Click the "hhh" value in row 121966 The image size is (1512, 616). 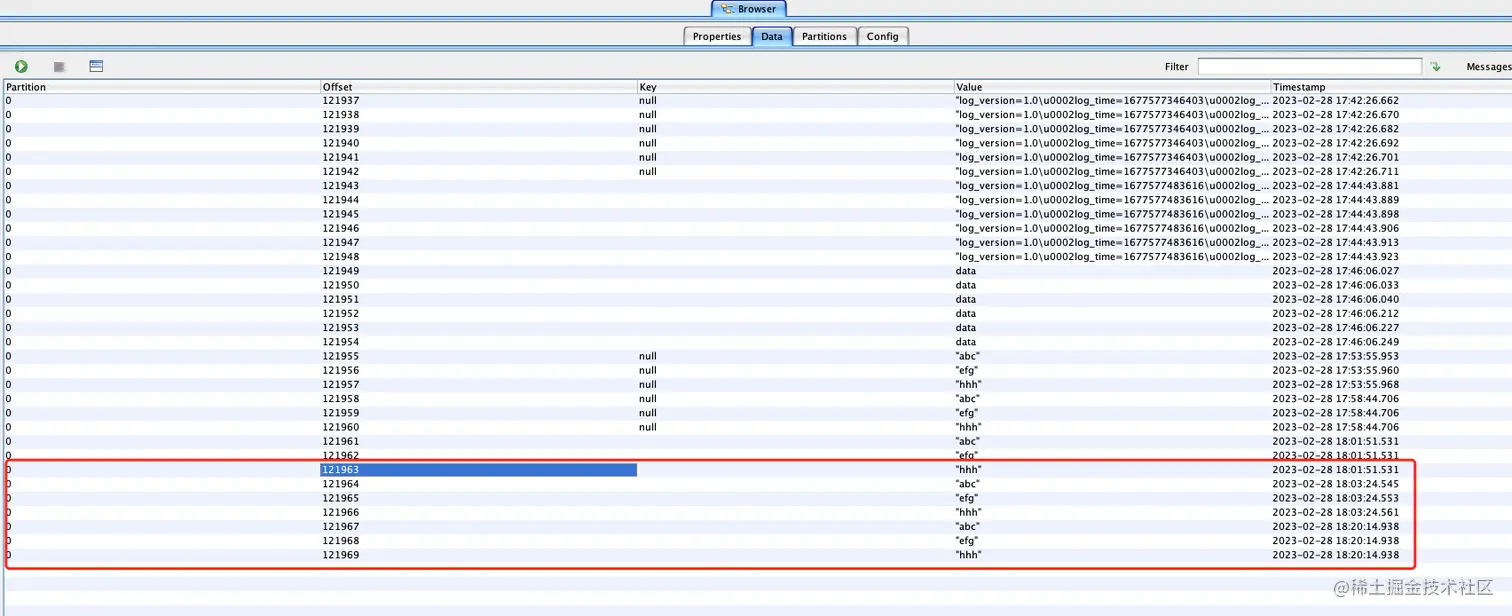click(x=969, y=512)
